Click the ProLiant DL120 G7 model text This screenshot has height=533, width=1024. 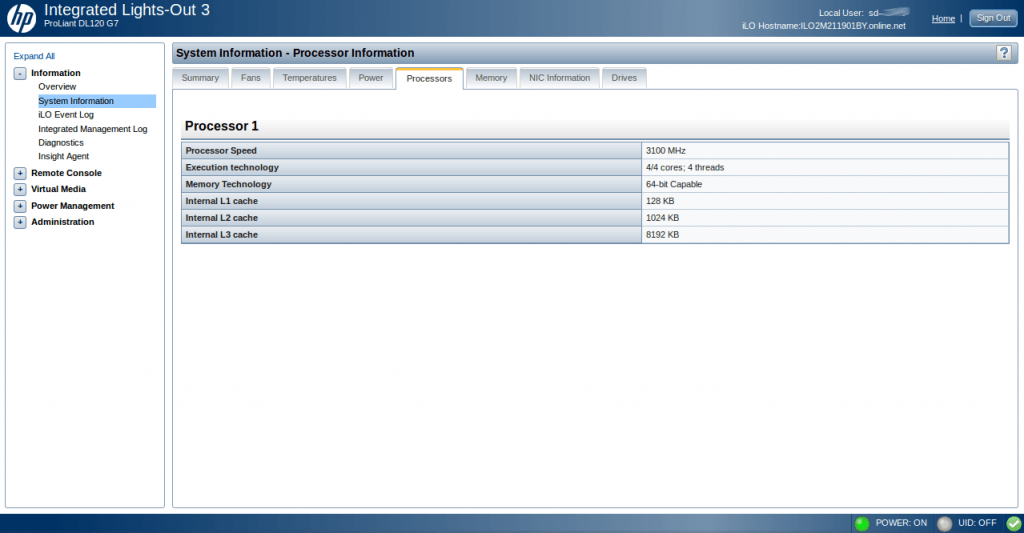click(x=81, y=24)
